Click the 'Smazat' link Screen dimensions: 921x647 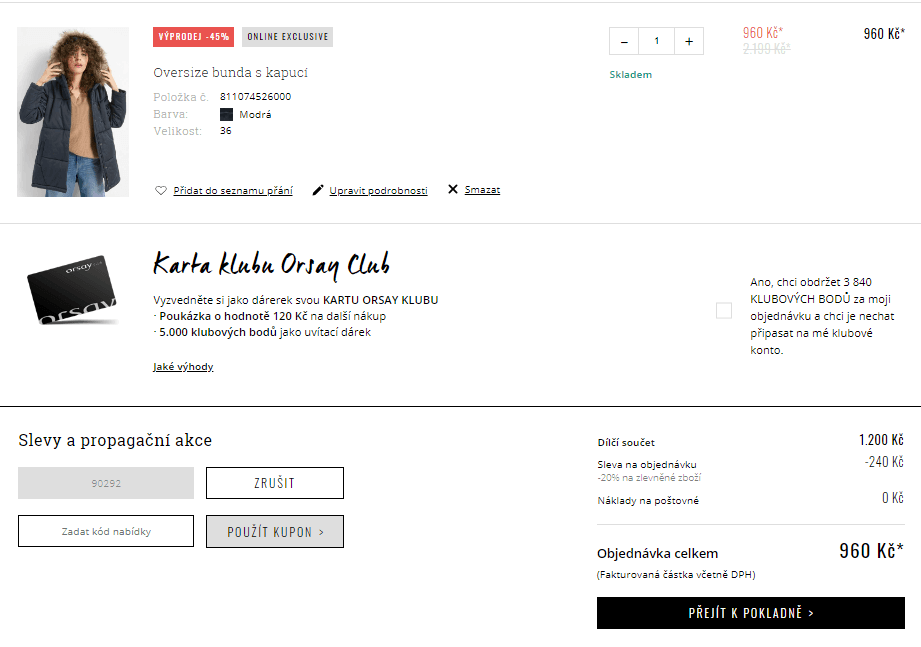(x=482, y=190)
